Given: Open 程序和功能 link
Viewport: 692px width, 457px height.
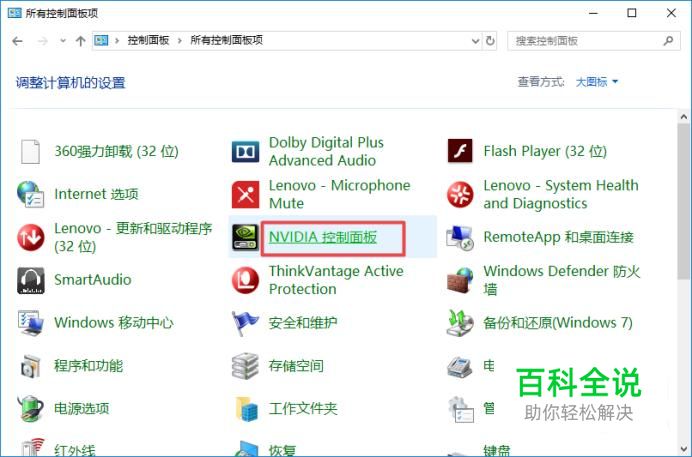Looking at the screenshot, I should coord(88,366).
